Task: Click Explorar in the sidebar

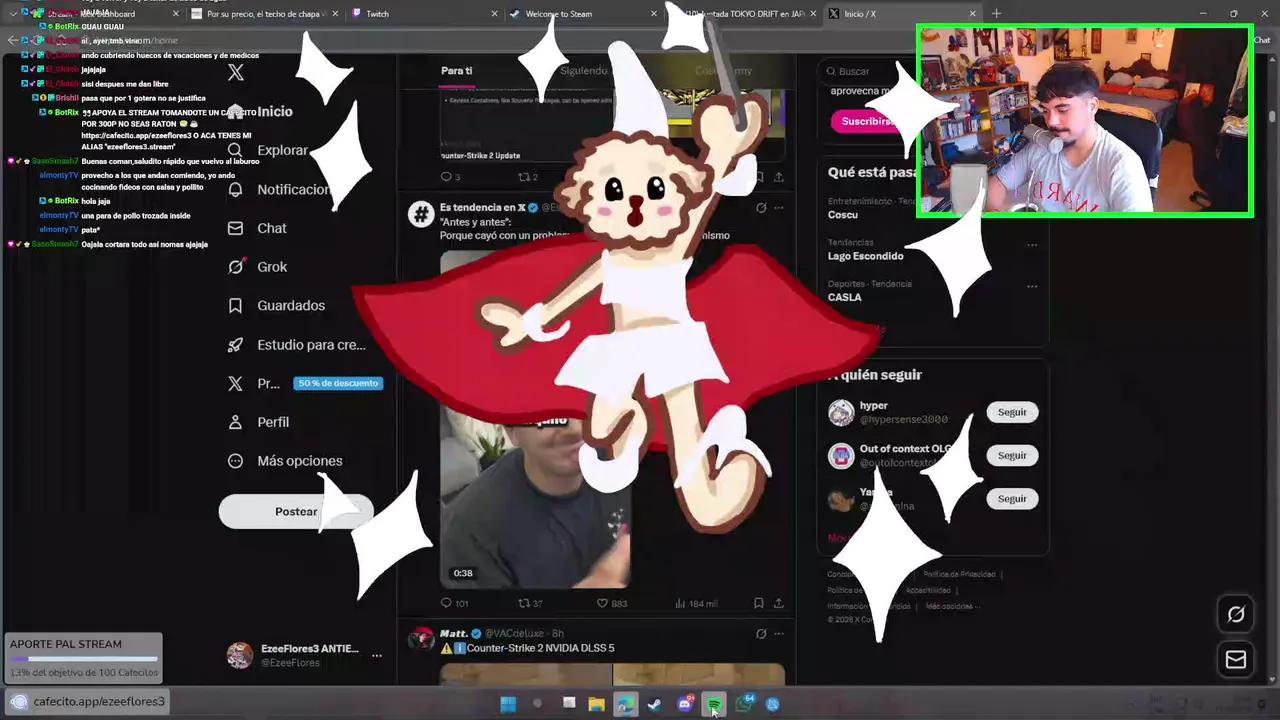Action: [x=268, y=150]
